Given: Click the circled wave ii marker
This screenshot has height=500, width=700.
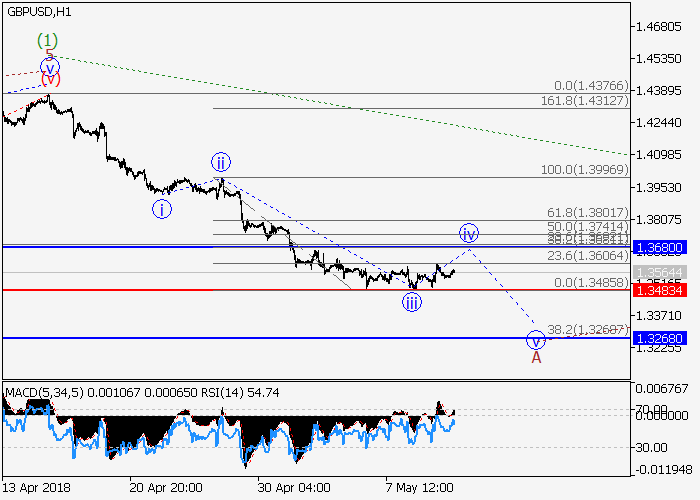Looking at the screenshot, I should [x=221, y=162].
